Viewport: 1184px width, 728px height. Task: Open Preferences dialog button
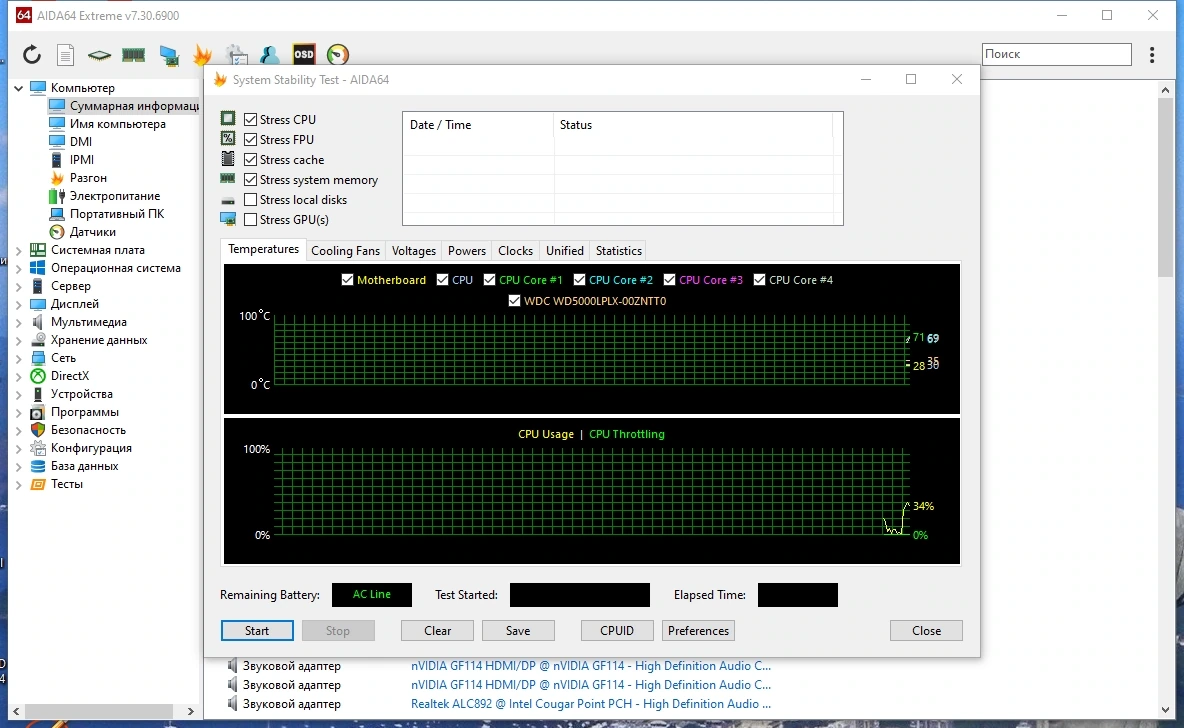698,631
